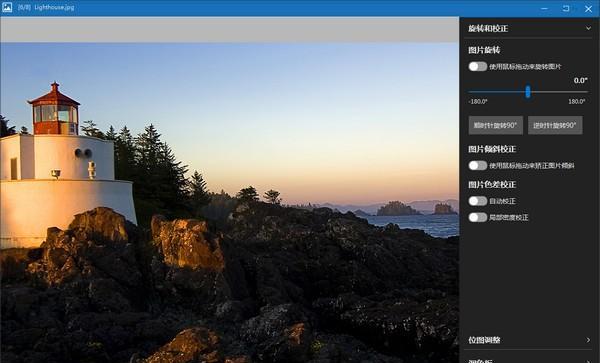Minimize the image viewer window
The image size is (600, 363).
545,8
